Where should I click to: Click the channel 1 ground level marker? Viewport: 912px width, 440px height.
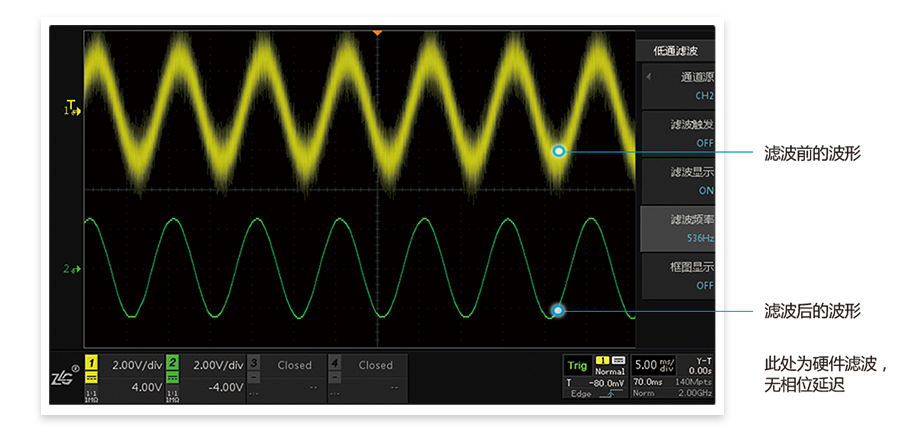pos(73,109)
